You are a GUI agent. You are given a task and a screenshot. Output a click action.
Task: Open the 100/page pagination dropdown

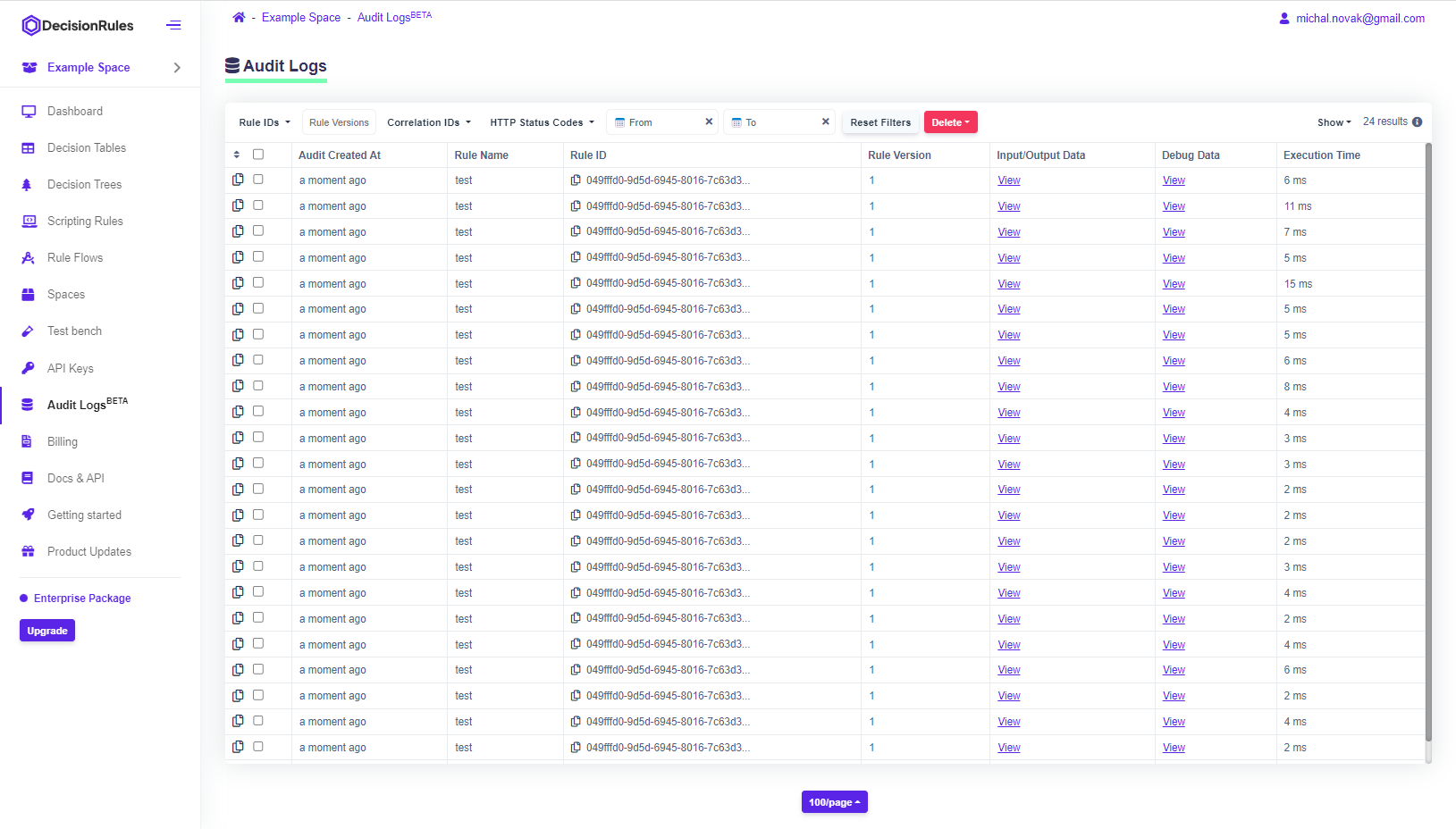[834, 802]
